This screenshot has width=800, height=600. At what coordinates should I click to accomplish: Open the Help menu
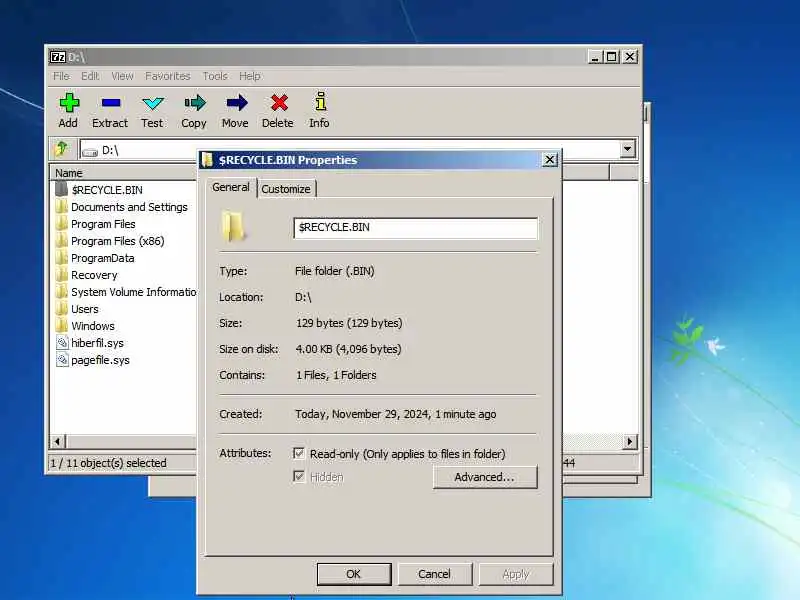click(x=250, y=76)
